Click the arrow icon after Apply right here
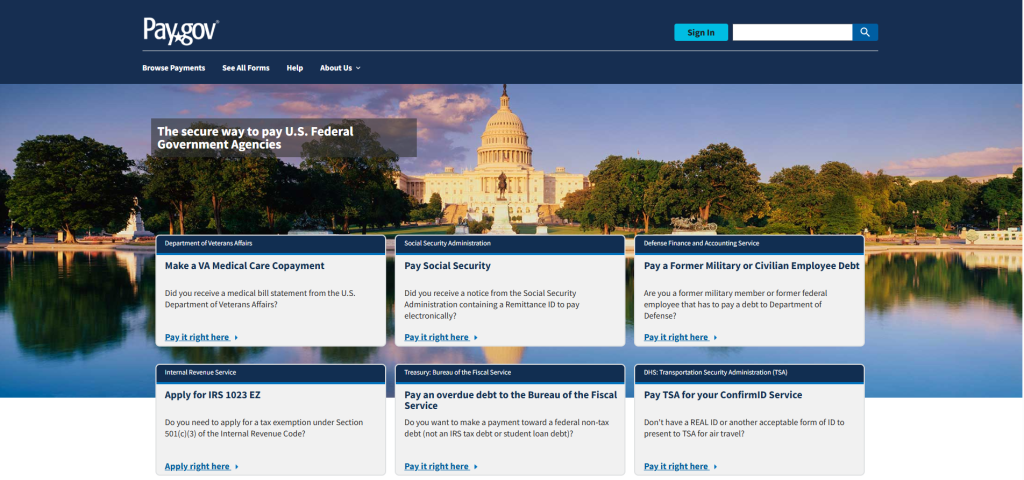The image size is (1024, 480). click(x=237, y=467)
